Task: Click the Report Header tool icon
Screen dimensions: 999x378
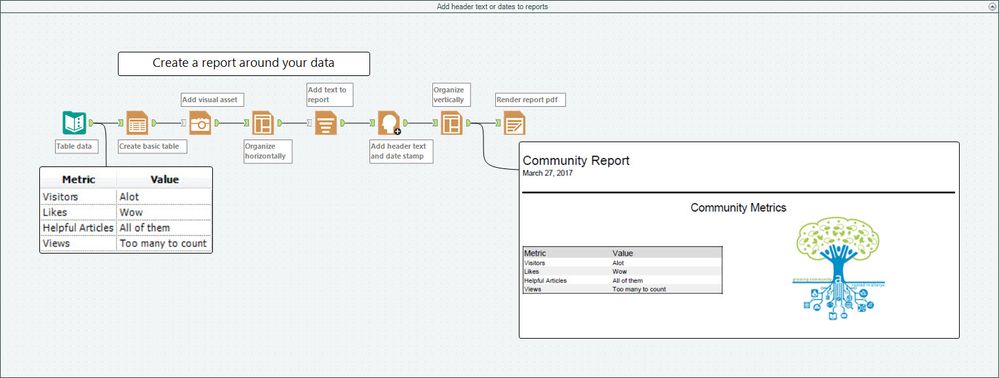Action: point(389,122)
